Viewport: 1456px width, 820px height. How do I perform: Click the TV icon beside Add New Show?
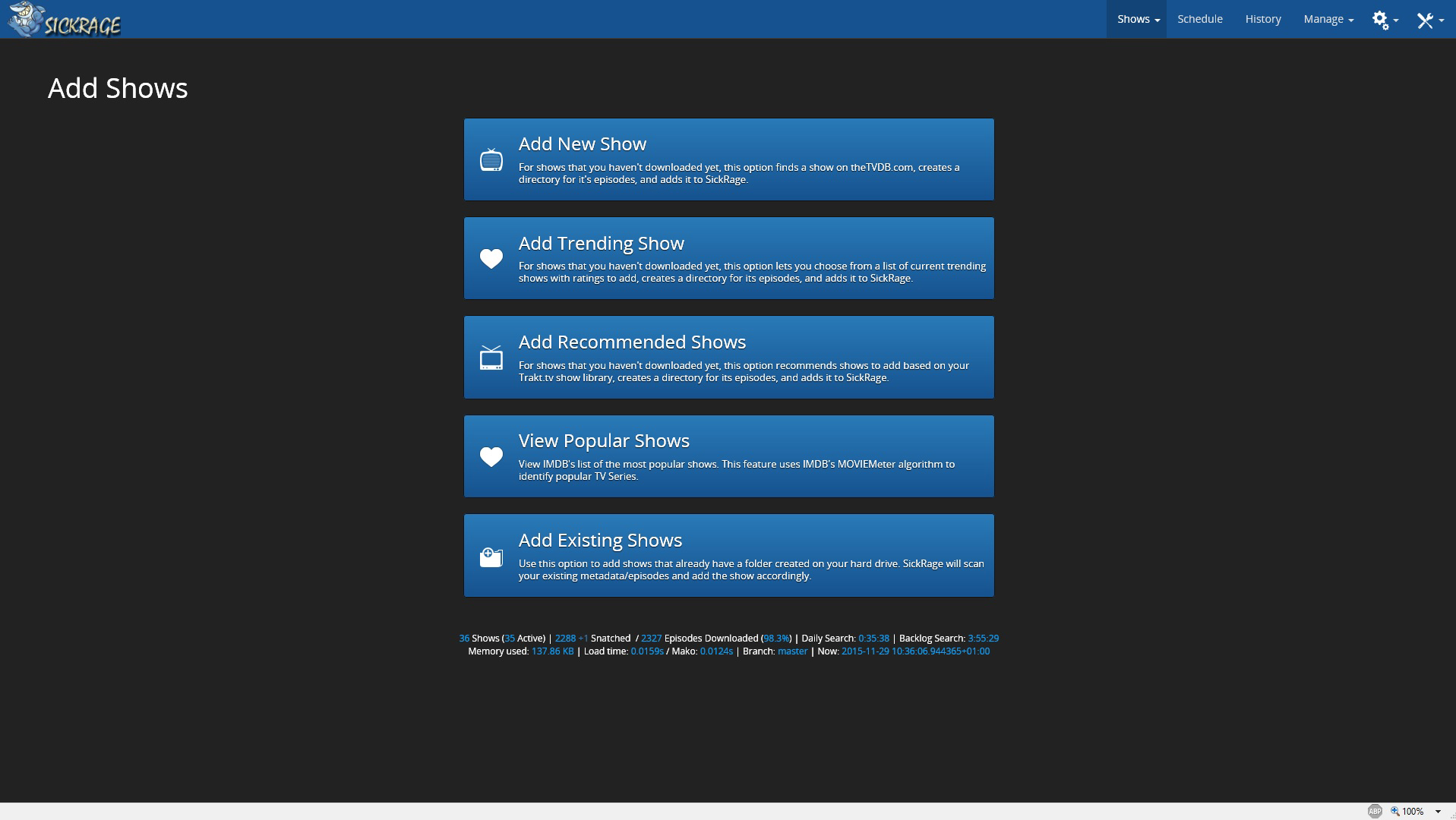point(491,159)
